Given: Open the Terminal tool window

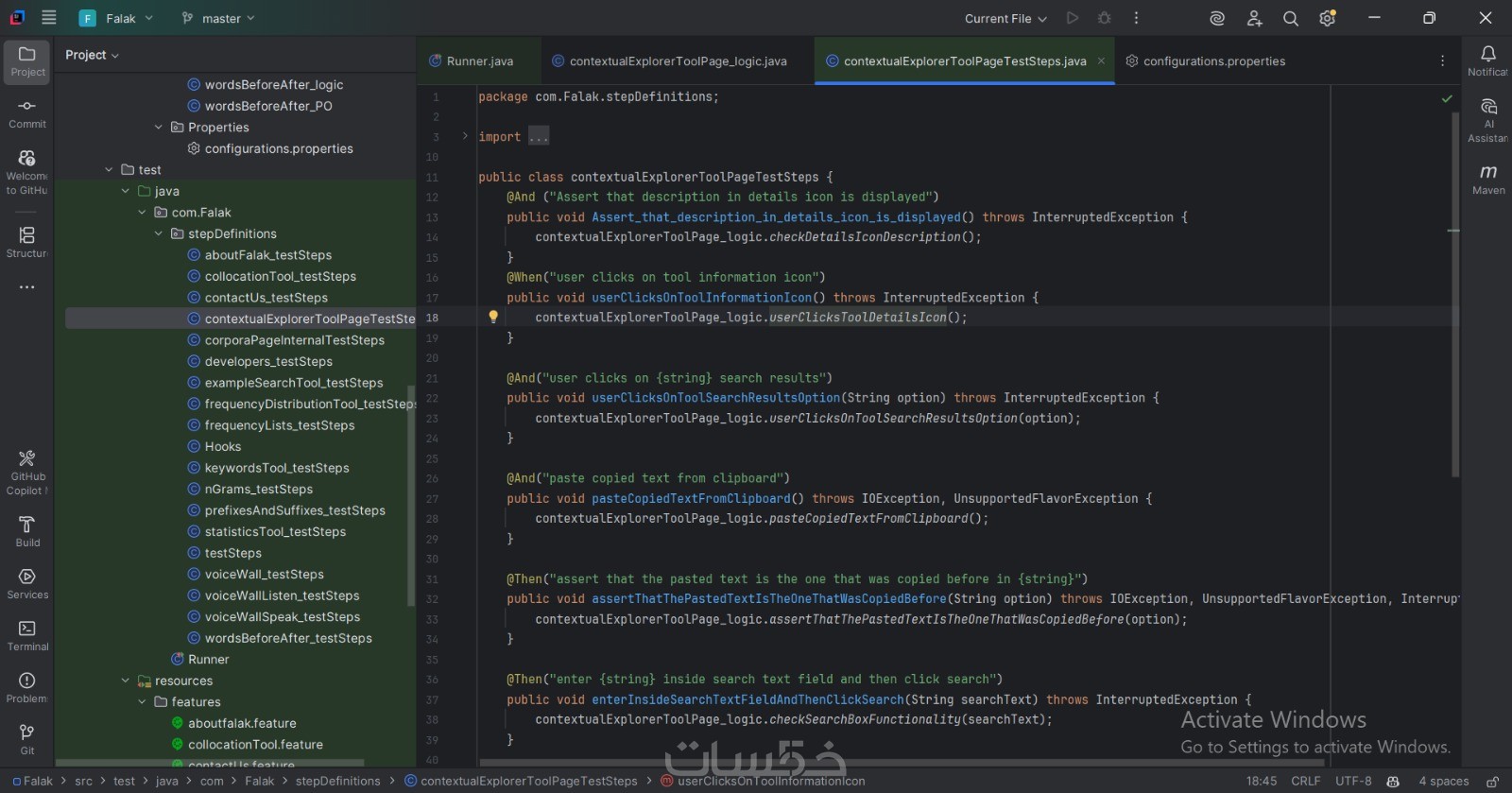Looking at the screenshot, I should pos(27,635).
